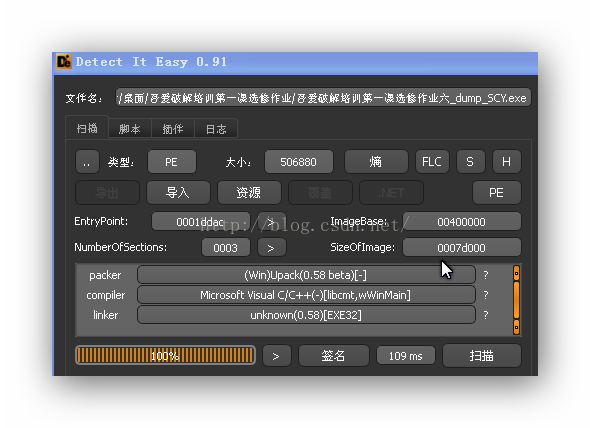Open the 资源 resources button
The height and width of the screenshot is (428, 590).
point(249,193)
